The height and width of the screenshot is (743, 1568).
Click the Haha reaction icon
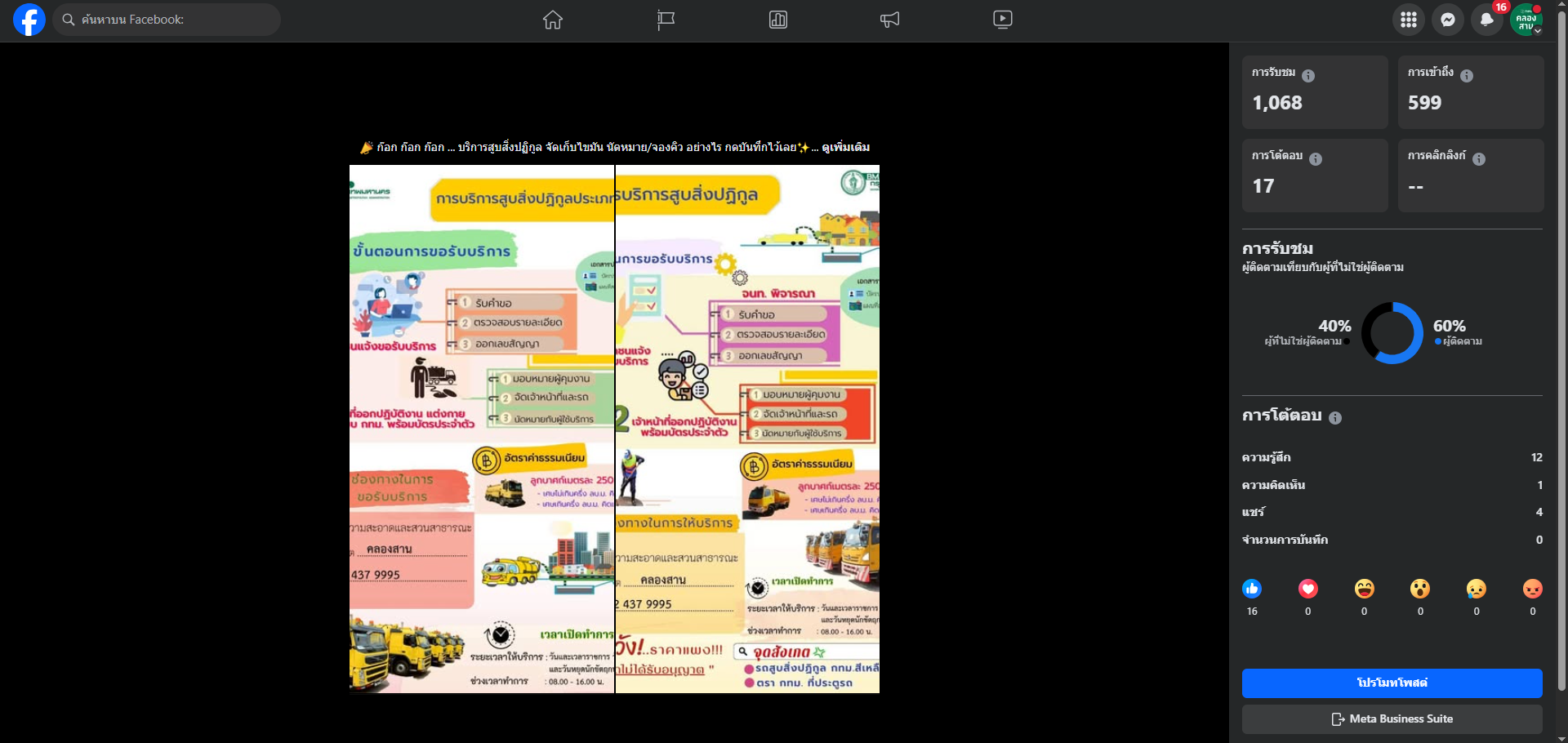pyautogui.click(x=1364, y=589)
